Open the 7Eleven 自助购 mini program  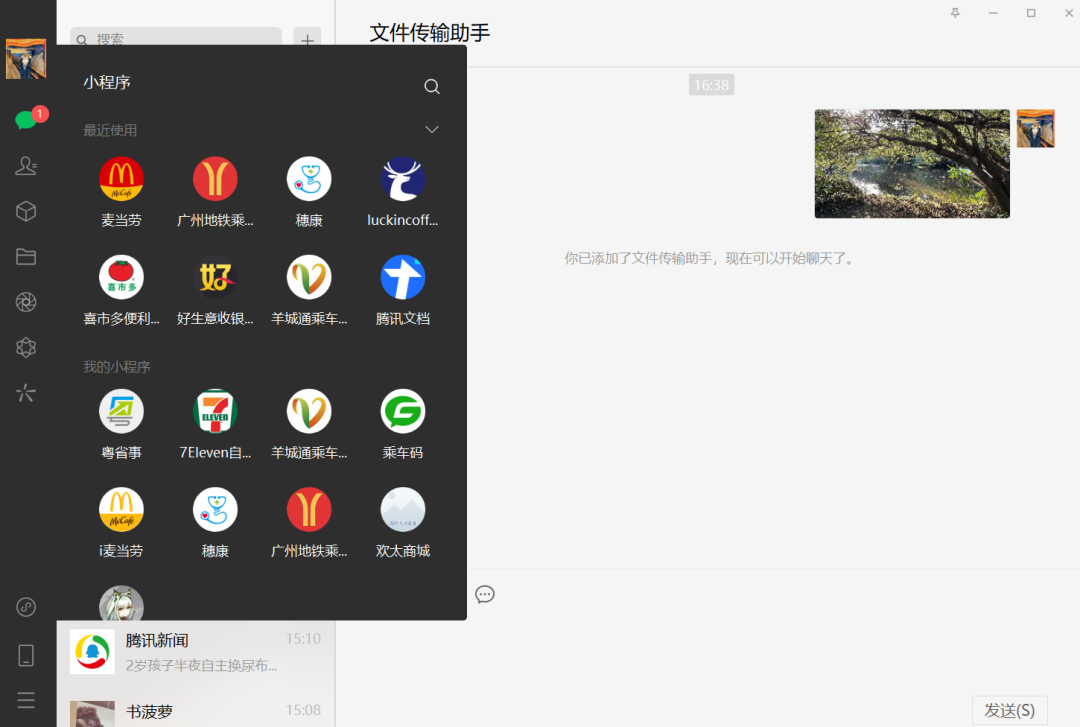click(215, 410)
